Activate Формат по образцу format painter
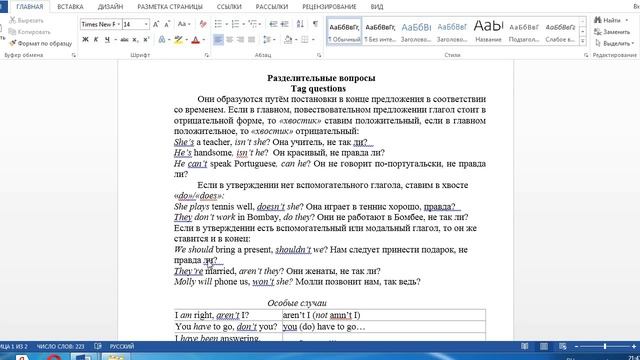Image resolution: width=640 pixels, height=360 pixels. [x=40, y=43]
